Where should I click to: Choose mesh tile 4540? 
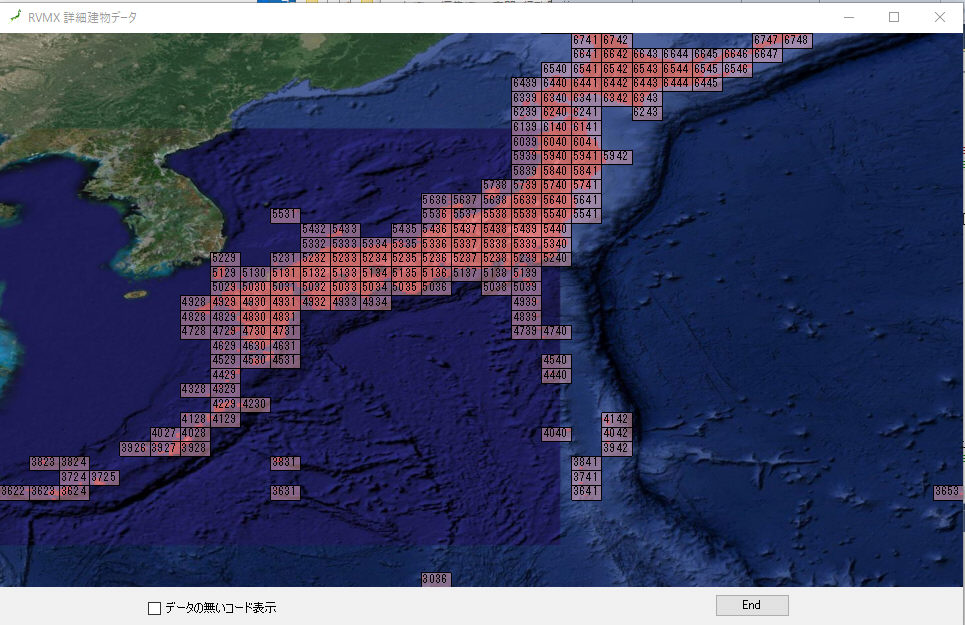coord(555,360)
